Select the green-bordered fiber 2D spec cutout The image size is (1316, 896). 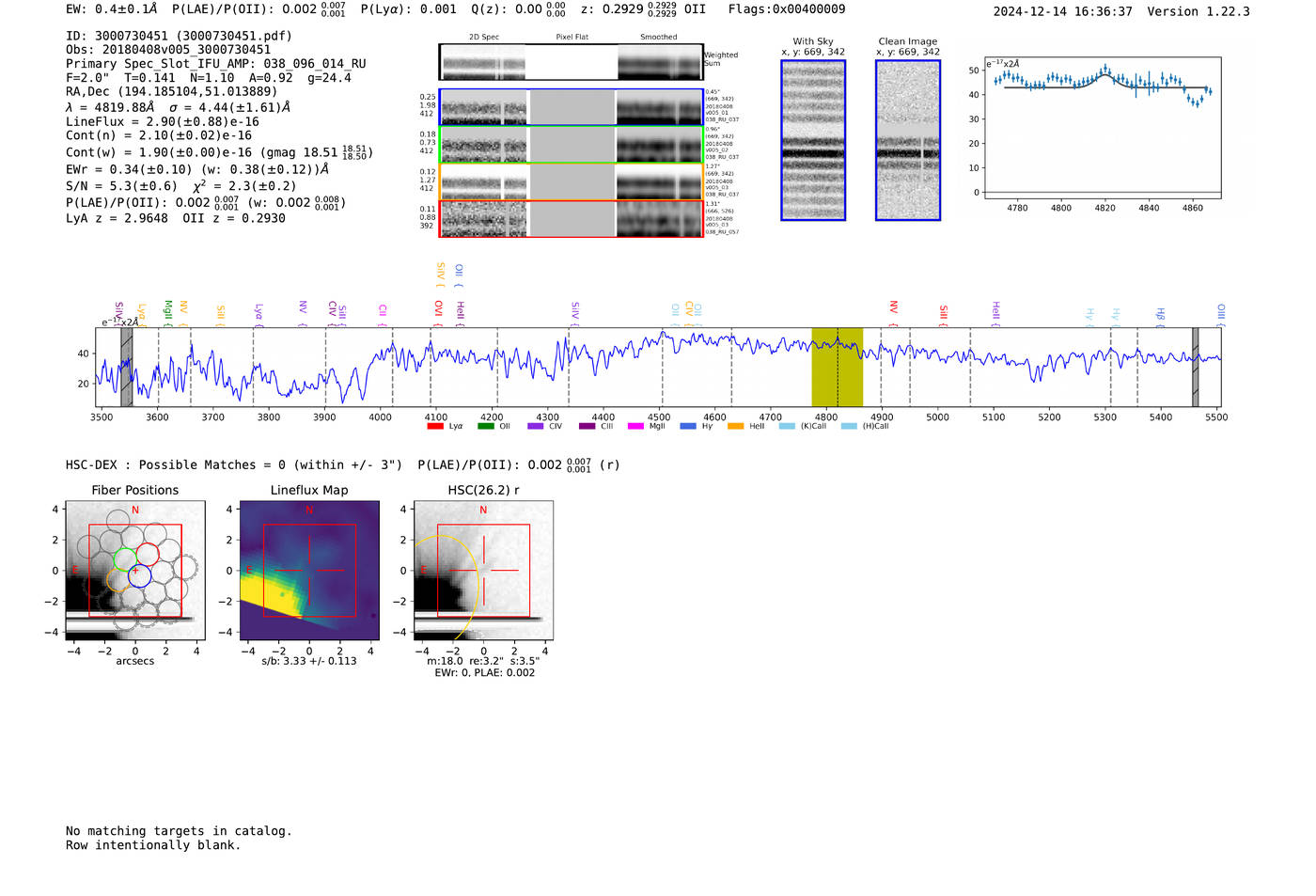pyautogui.click(x=571, y=144)
